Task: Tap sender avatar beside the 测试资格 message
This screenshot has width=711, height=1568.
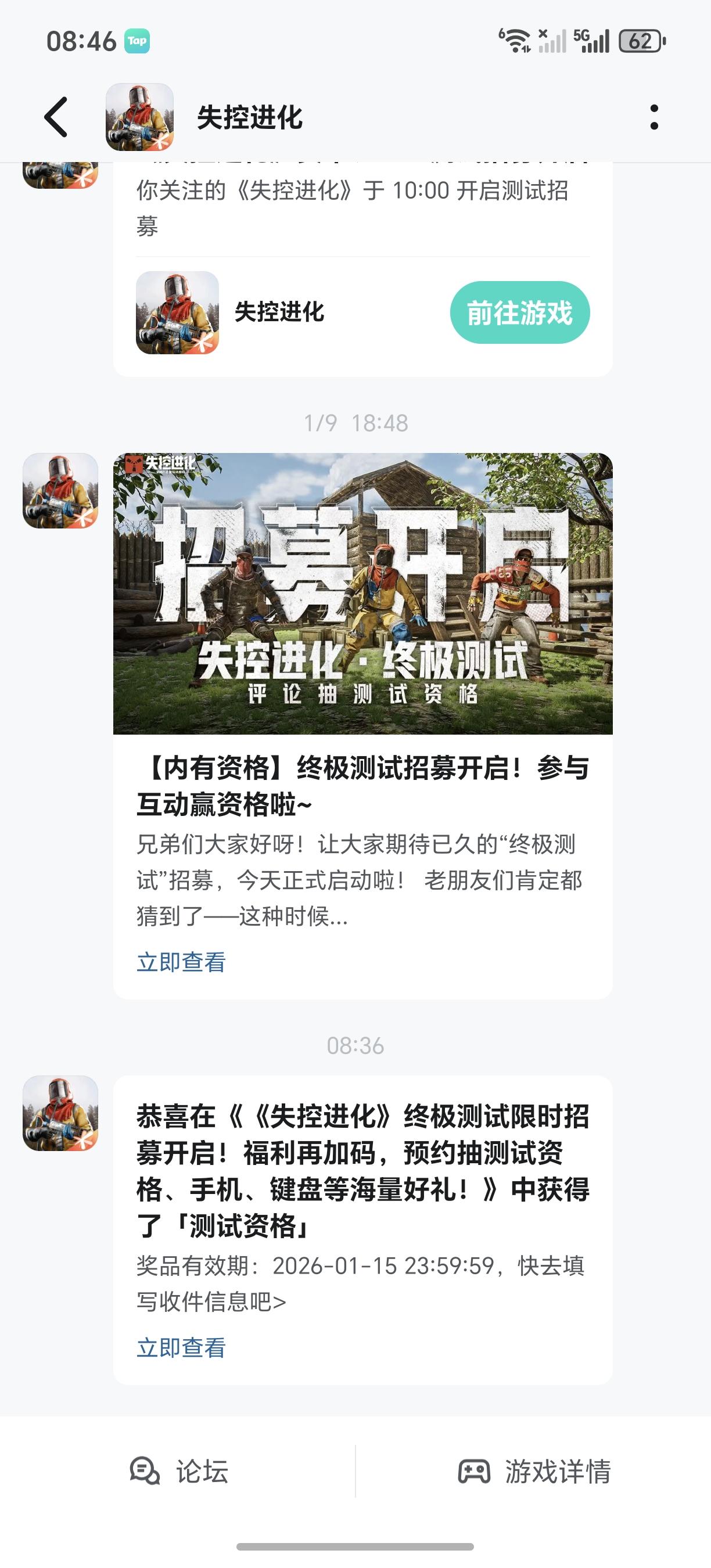Action: [x=60, y=1113]
